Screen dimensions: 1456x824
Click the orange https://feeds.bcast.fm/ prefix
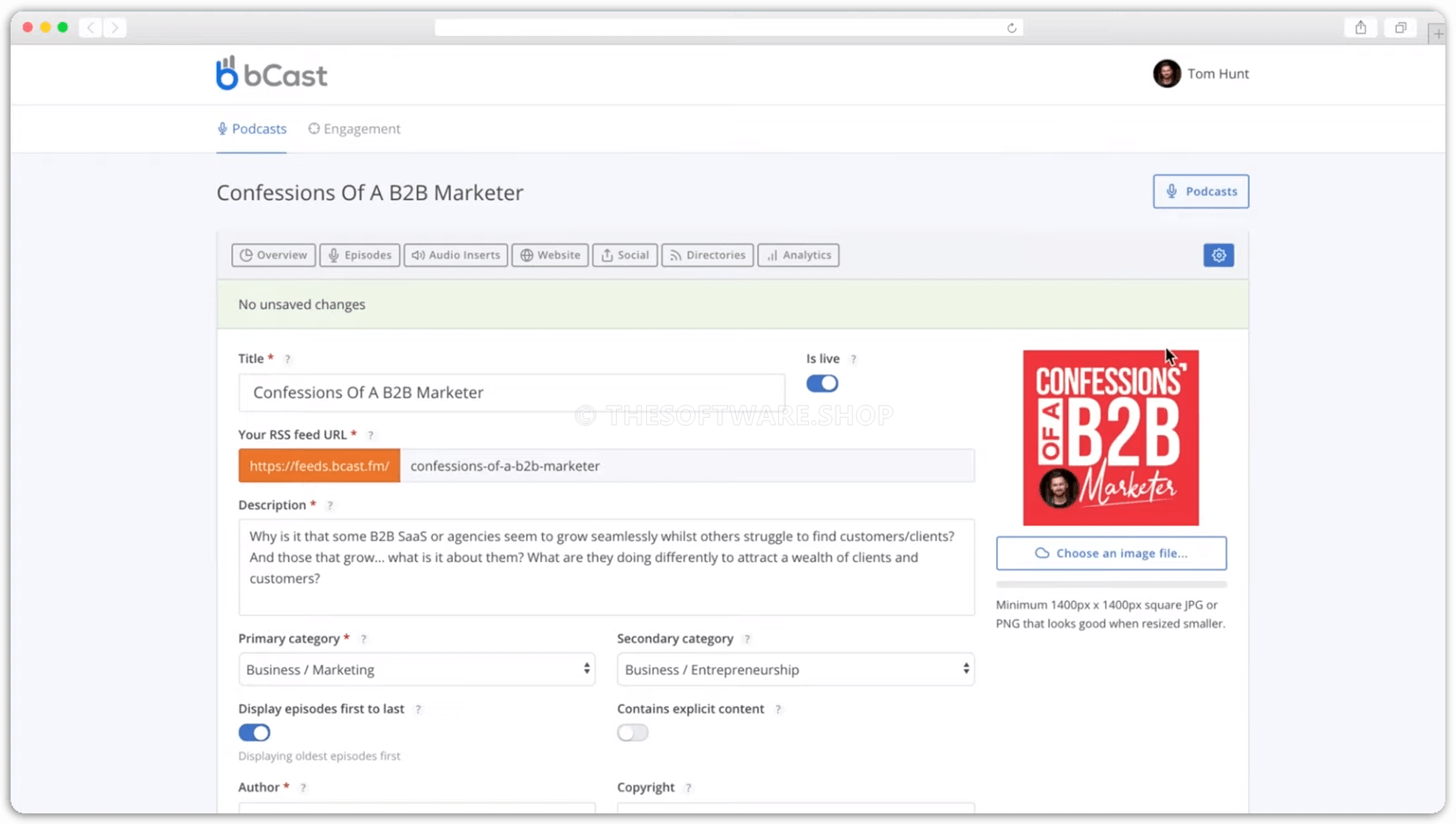319,466
